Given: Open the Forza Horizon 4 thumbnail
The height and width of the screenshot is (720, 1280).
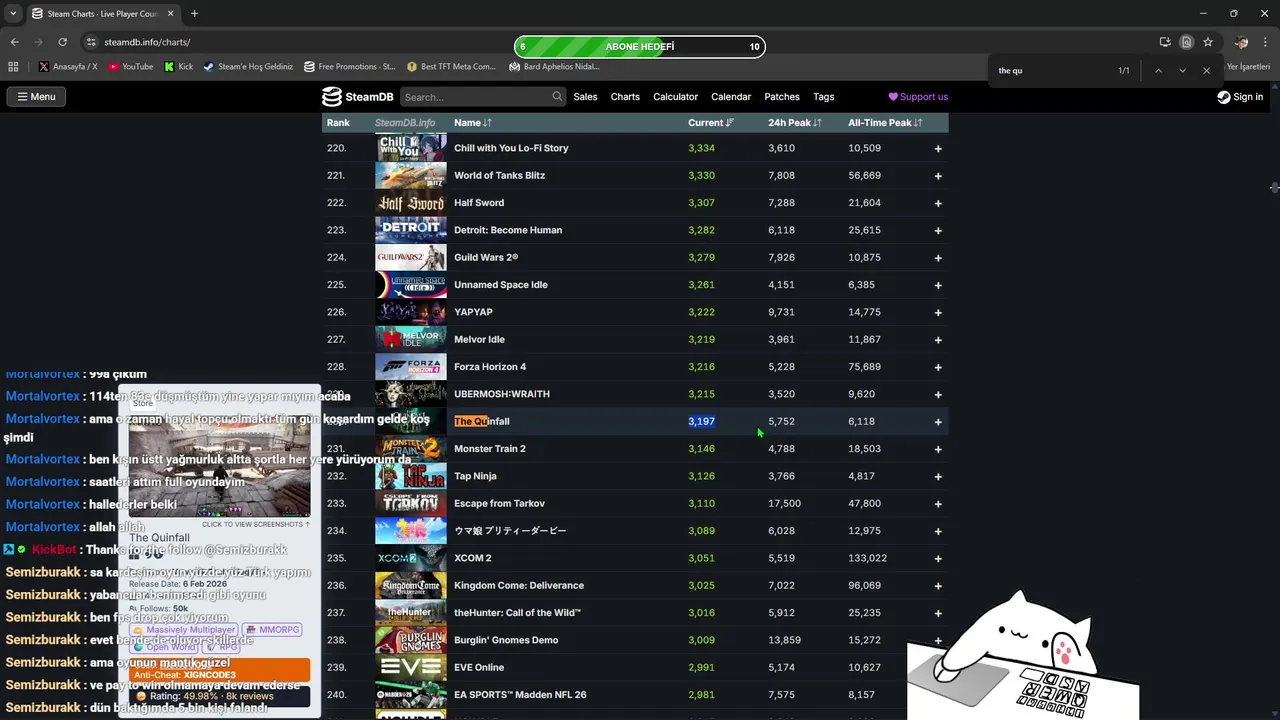Looking at the screenshot, I should tap(411, 367).
